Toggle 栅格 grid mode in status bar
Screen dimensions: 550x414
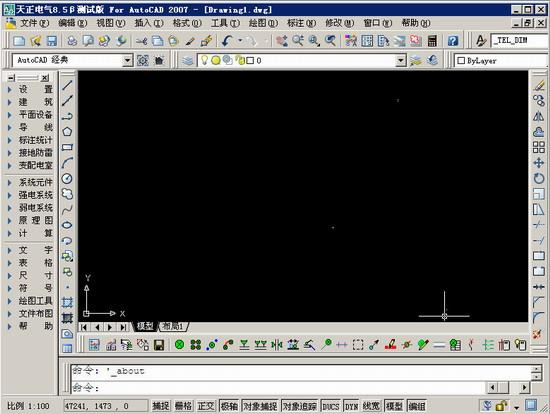coord(183,406)
